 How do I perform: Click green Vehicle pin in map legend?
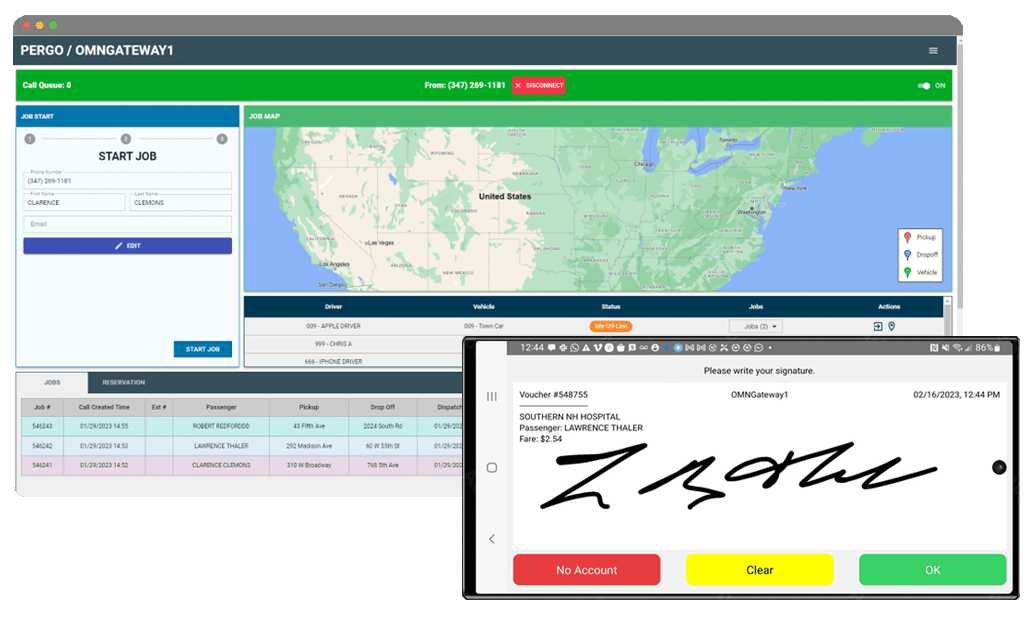coord(907,272)
